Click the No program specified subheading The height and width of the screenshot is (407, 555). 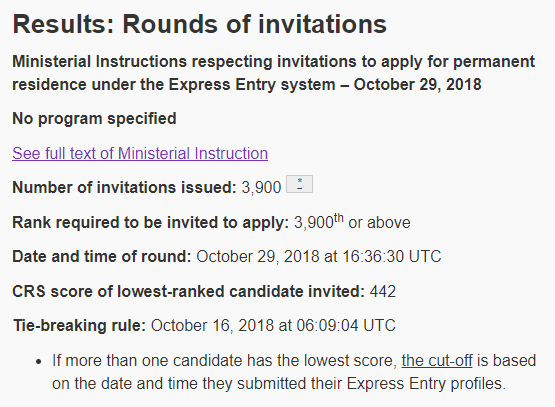click(x=94, y=119)
